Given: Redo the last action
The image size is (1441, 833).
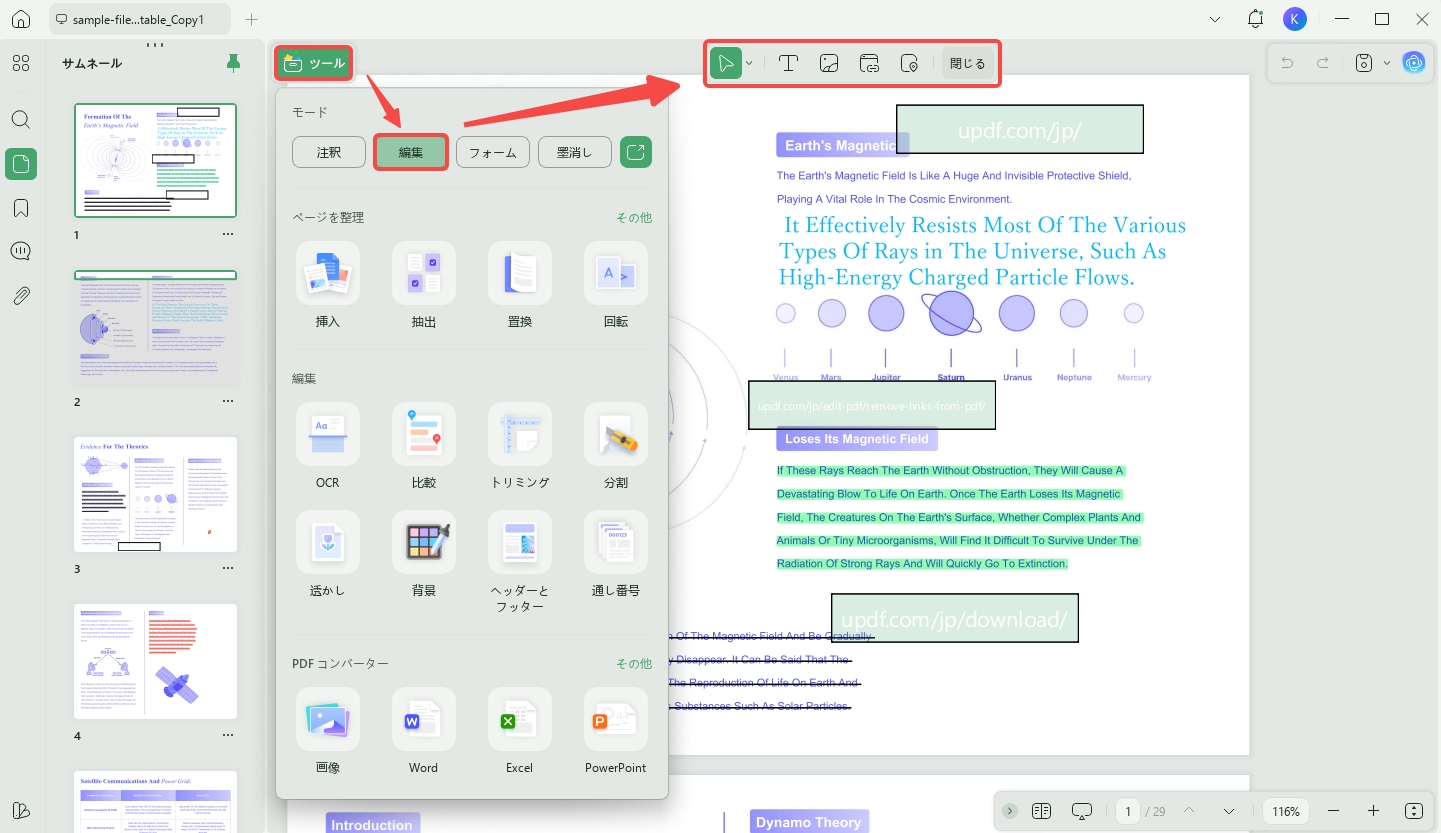Looking at the screenshot, I should [1323, 63].
